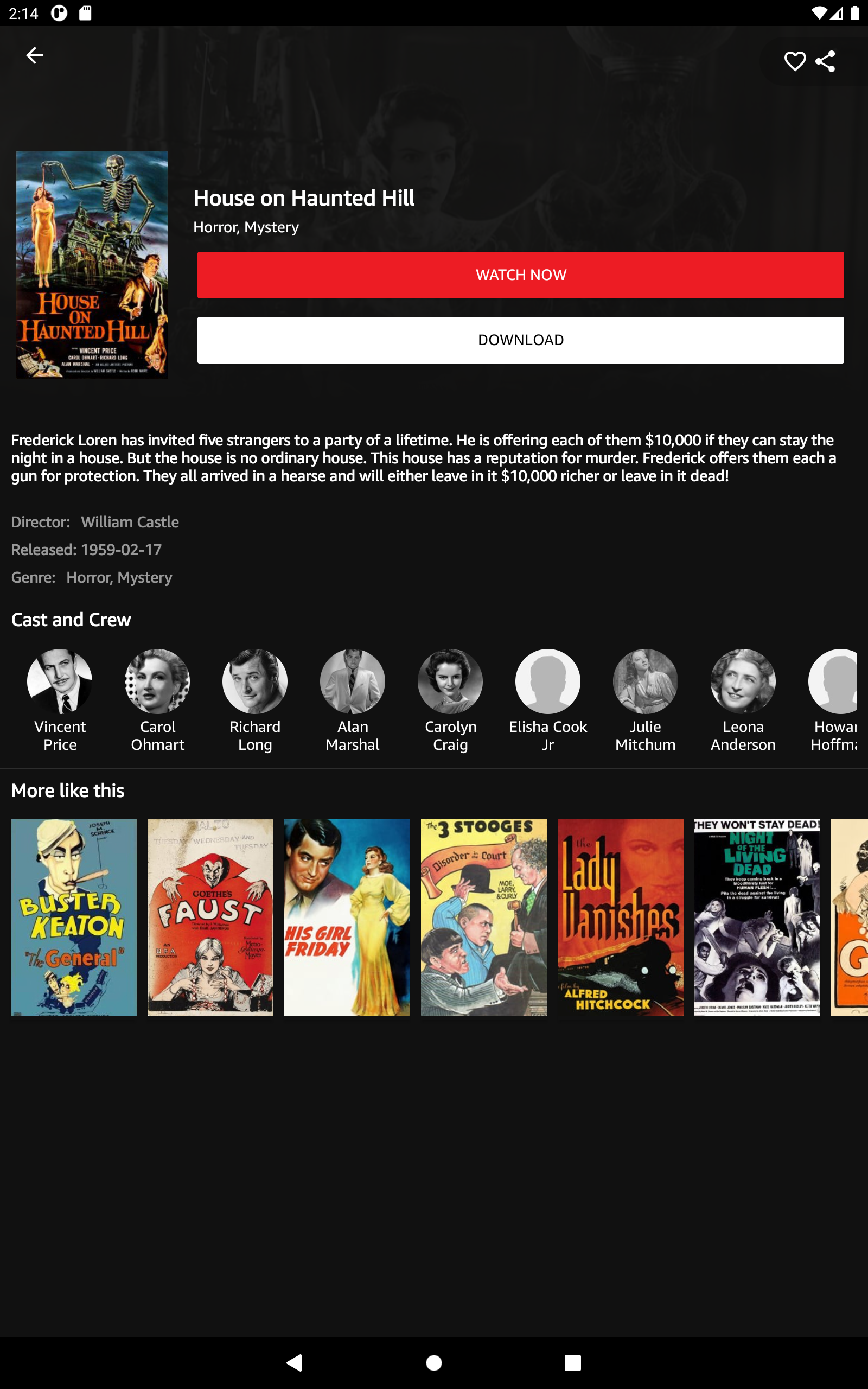The height and width of the screenshot is (1389, 868).
Task: Open Richard Long's cast profile
Action: (x=255, y=681)
